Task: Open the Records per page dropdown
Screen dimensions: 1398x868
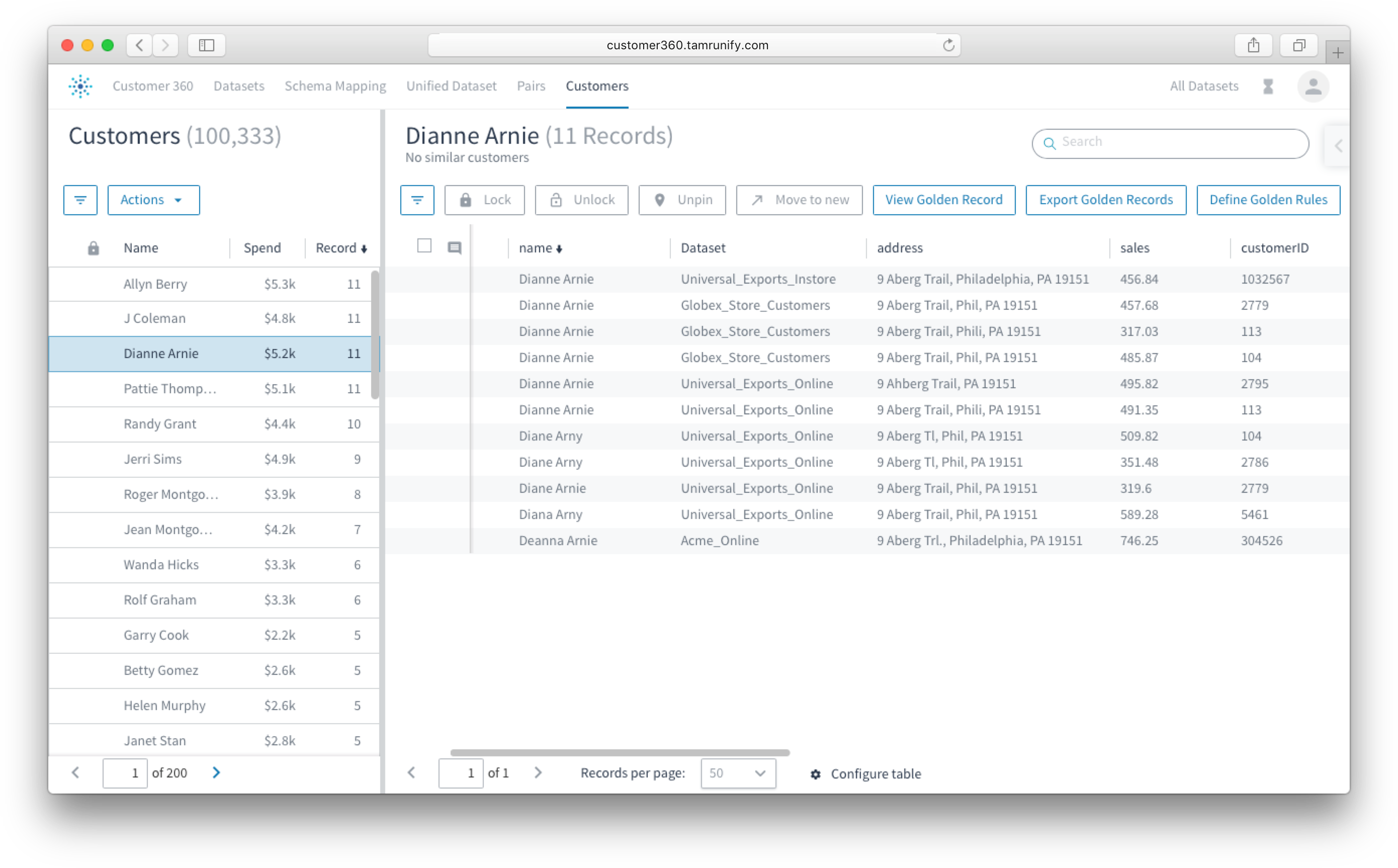Action: point(738,773)
